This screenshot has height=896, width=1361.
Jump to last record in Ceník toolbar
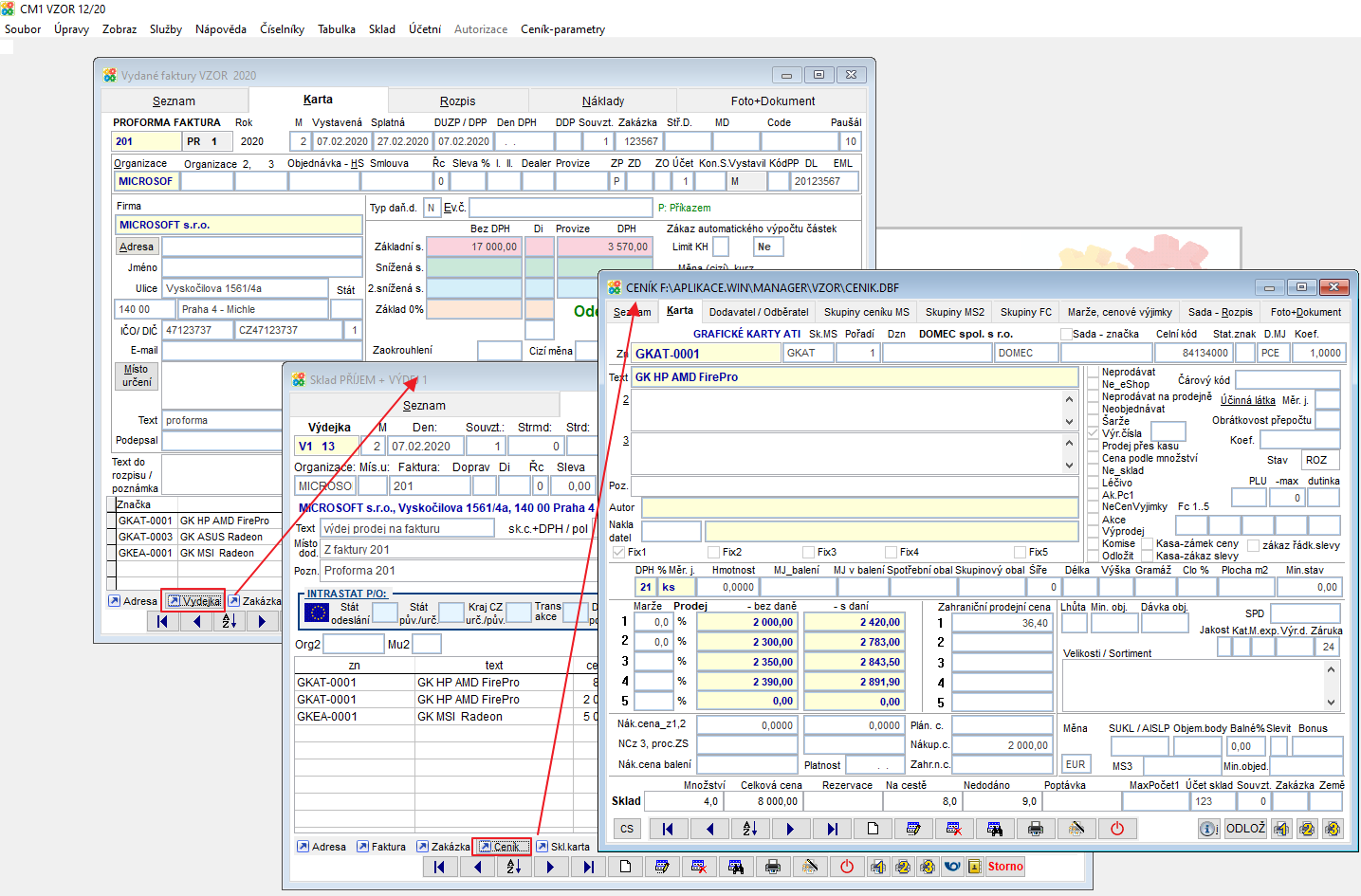coord(832,829)
